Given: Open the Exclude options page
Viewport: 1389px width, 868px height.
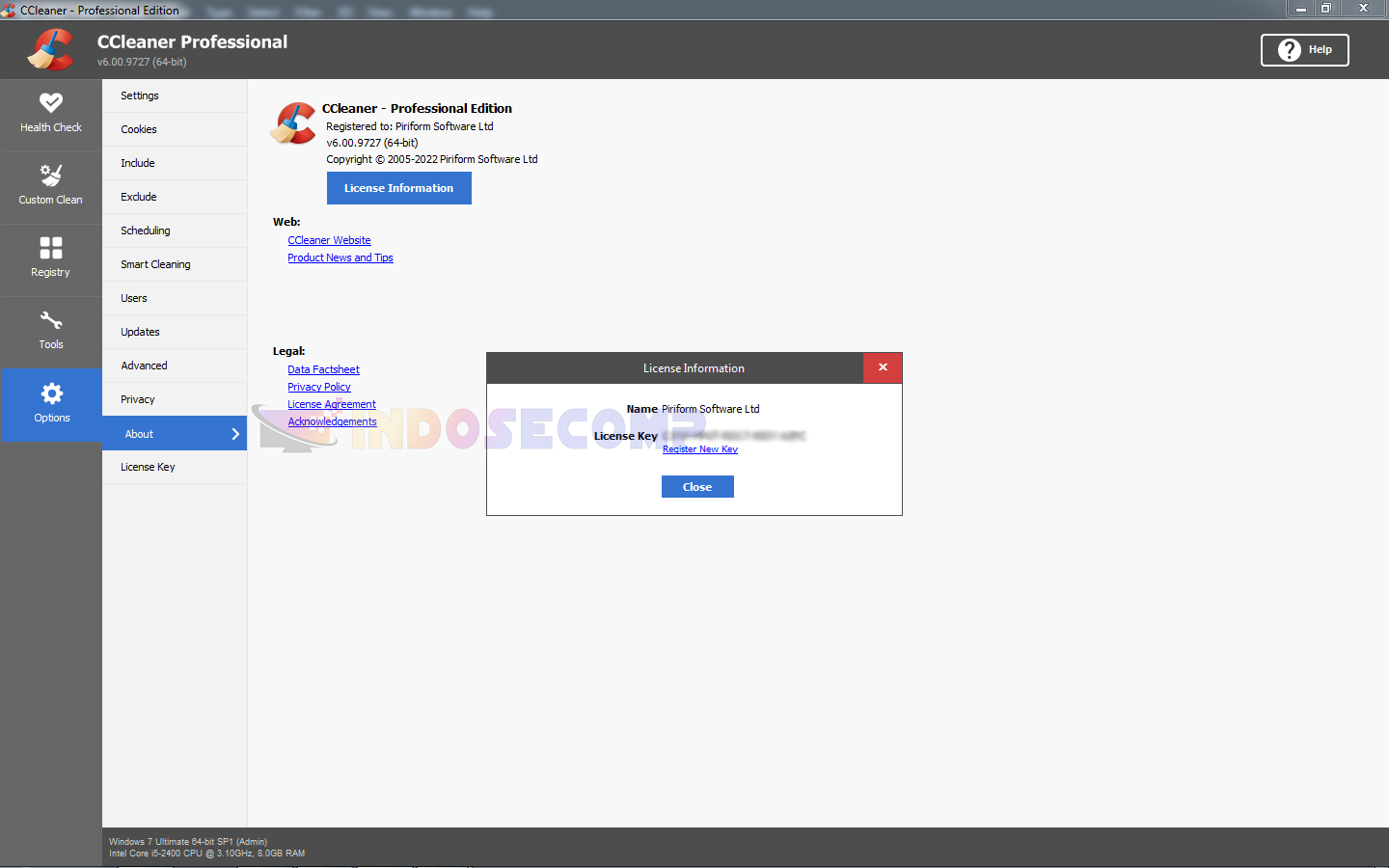Looking at the screenshot, I should point(175,197).
